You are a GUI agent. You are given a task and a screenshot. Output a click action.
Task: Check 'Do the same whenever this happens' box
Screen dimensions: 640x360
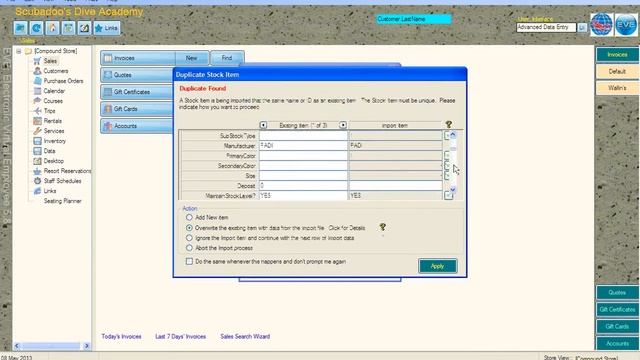(189, 261)
